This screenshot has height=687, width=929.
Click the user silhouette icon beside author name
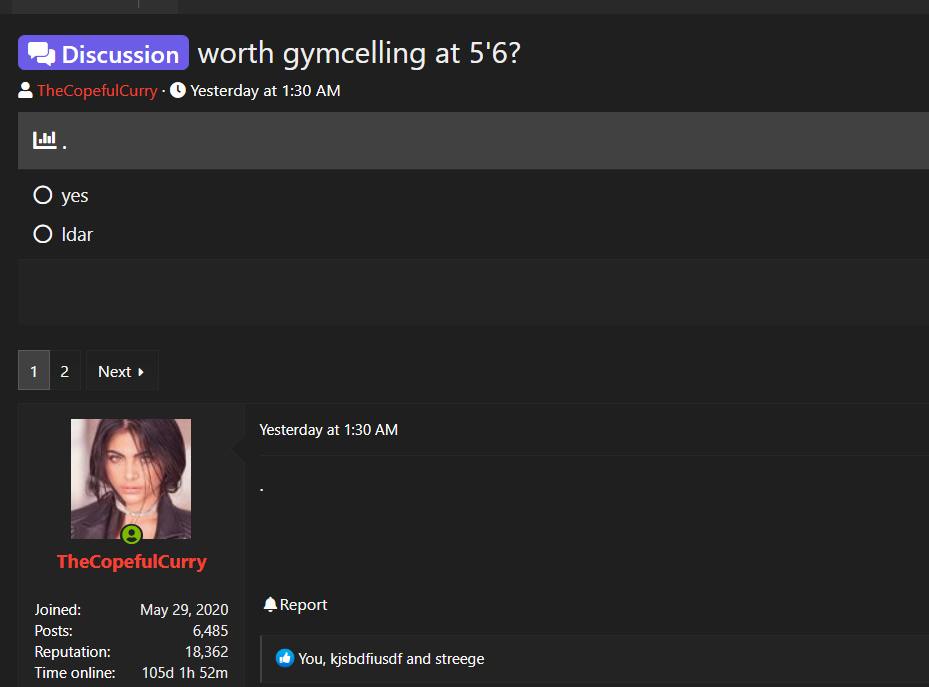25,91
